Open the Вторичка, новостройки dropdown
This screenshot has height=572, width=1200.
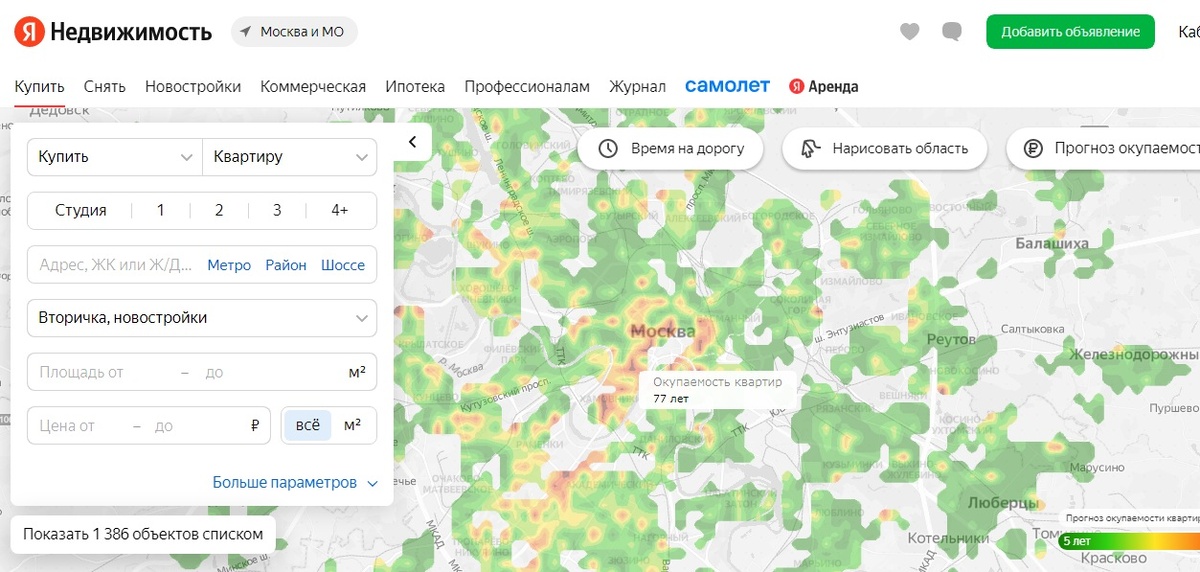(202, 318)
